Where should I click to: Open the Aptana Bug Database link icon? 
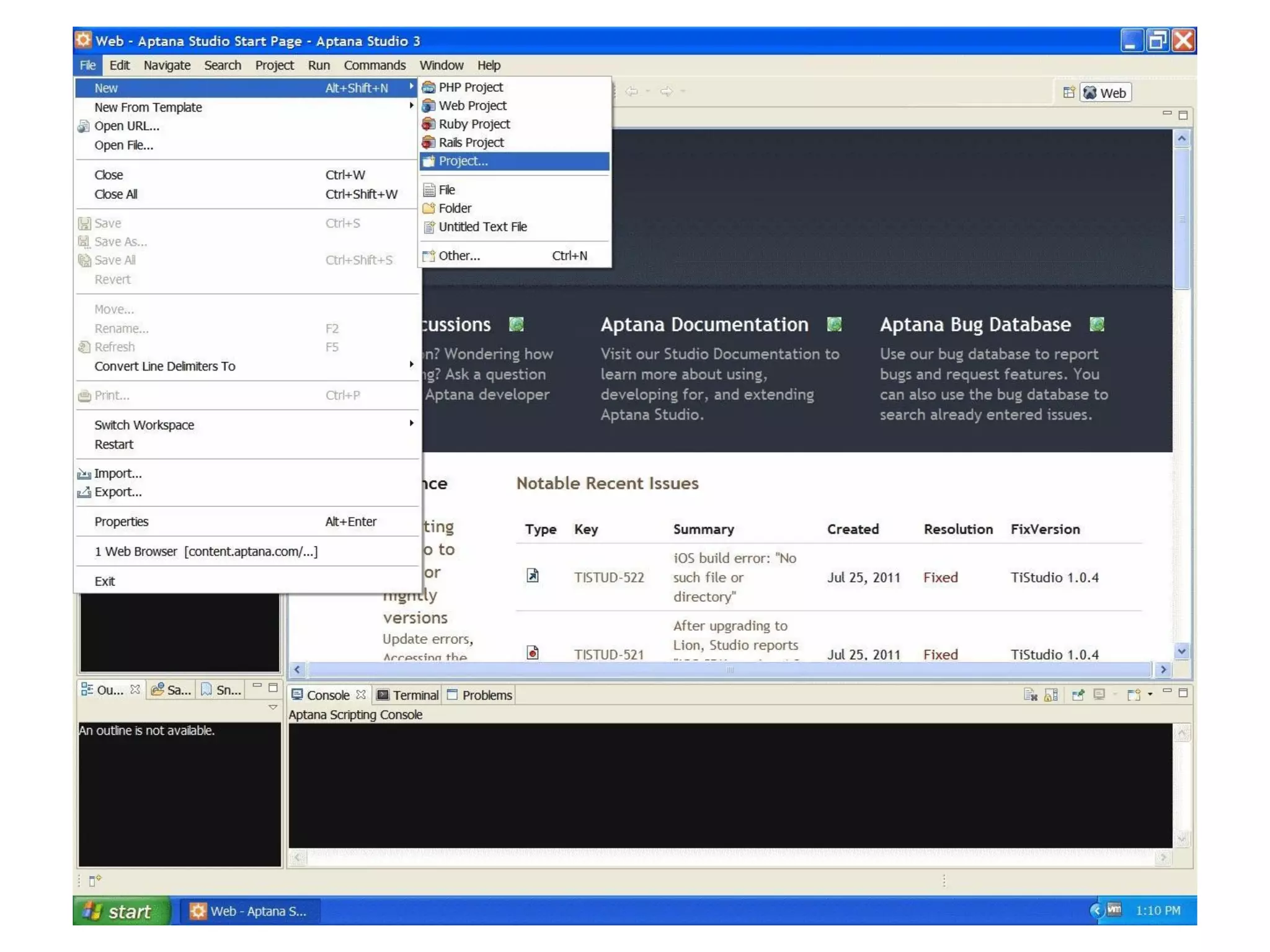point(1096,324)
